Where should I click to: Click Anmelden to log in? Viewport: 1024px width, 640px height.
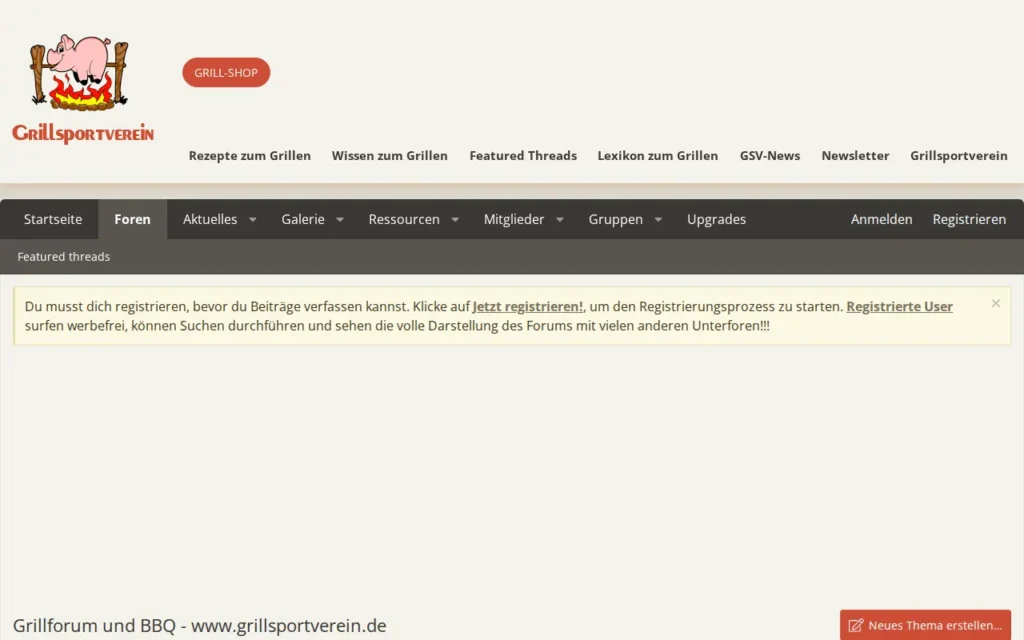(x=881, y=219)
